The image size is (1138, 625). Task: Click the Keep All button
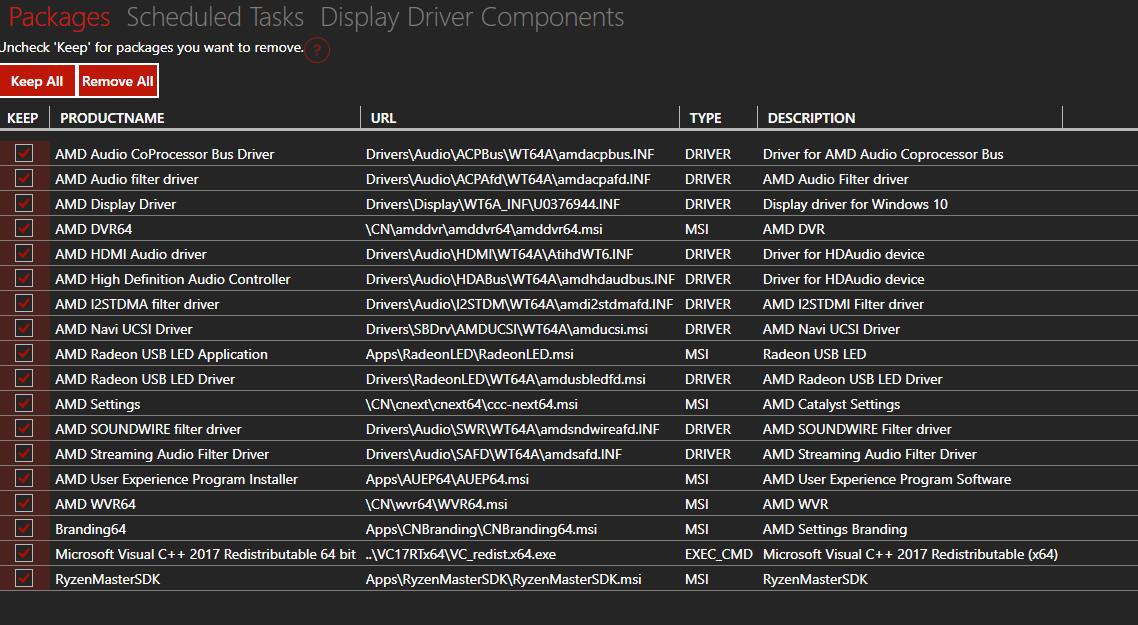click(x=37, y=81)
